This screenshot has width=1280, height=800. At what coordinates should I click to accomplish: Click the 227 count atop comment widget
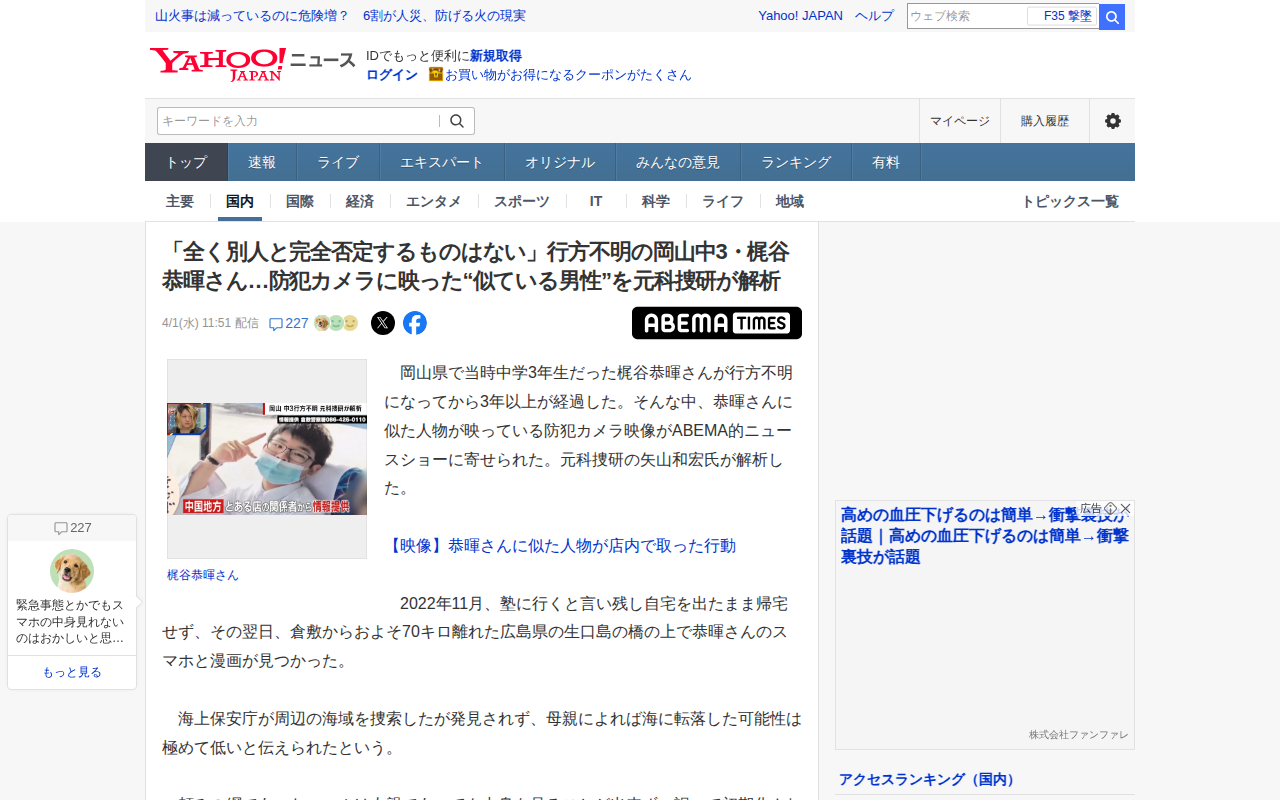tap(72, 528)
